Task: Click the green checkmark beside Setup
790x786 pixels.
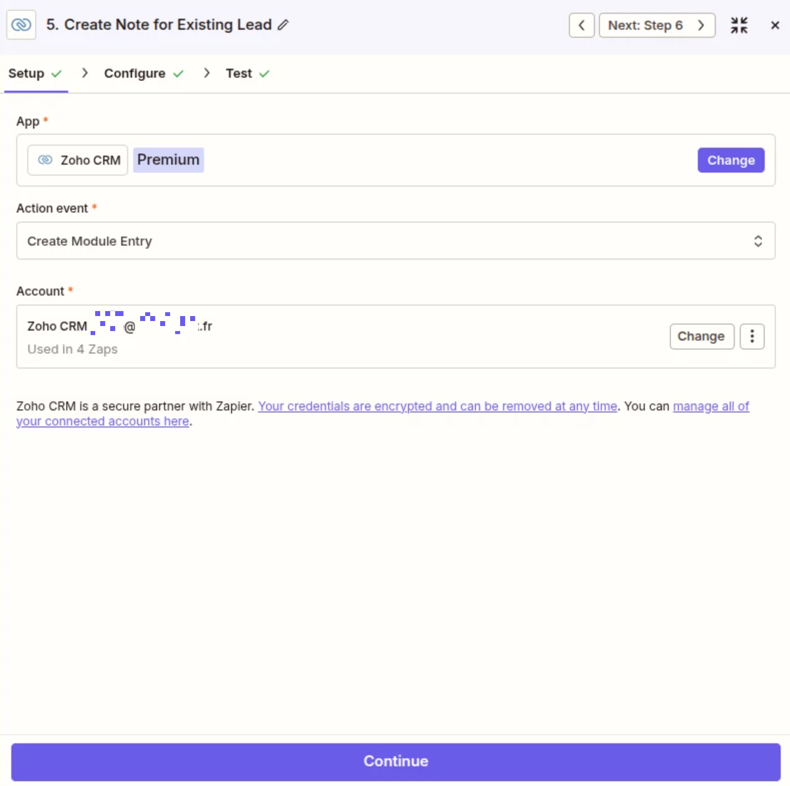Action: click(57, 74)
